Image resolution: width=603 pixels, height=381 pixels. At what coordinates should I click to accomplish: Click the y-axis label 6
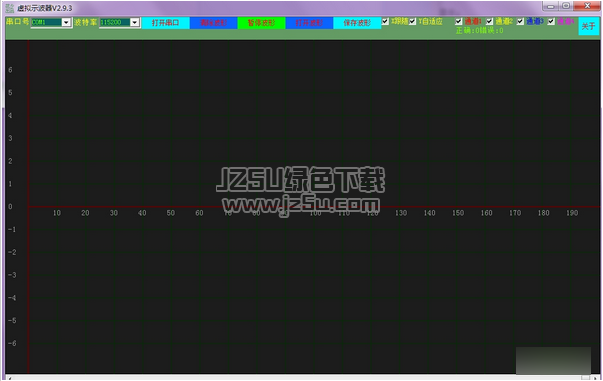[x=10, y=70]
